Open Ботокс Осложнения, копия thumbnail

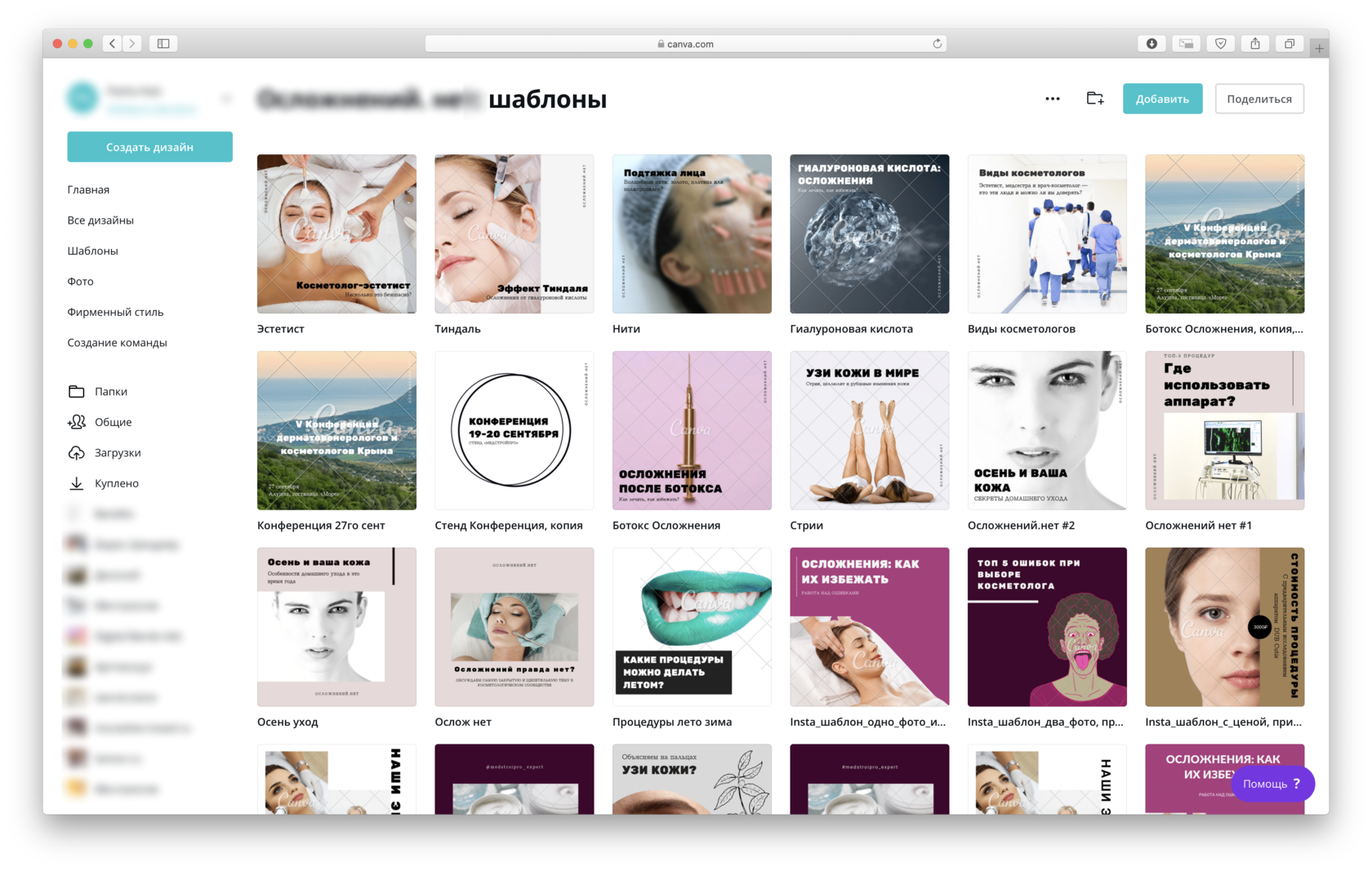coord(1225,234)
